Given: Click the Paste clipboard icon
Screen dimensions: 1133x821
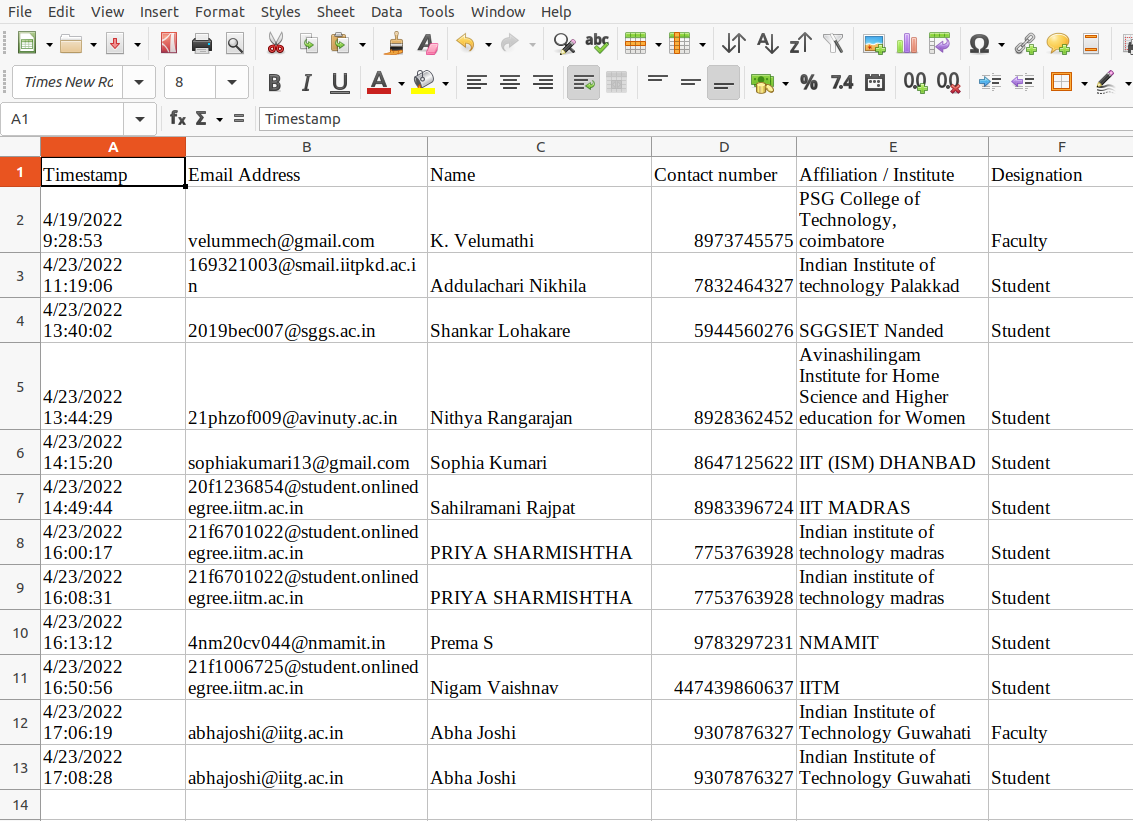Looking at the screenshot, I should (x=340, y=43).
